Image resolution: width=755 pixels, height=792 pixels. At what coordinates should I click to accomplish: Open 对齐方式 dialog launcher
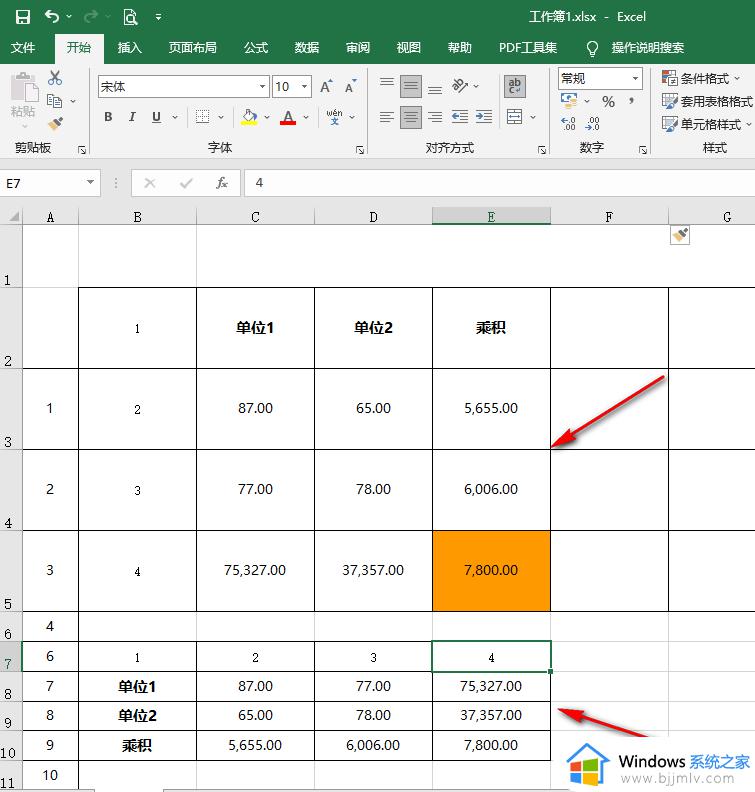[x=541, y=150]
